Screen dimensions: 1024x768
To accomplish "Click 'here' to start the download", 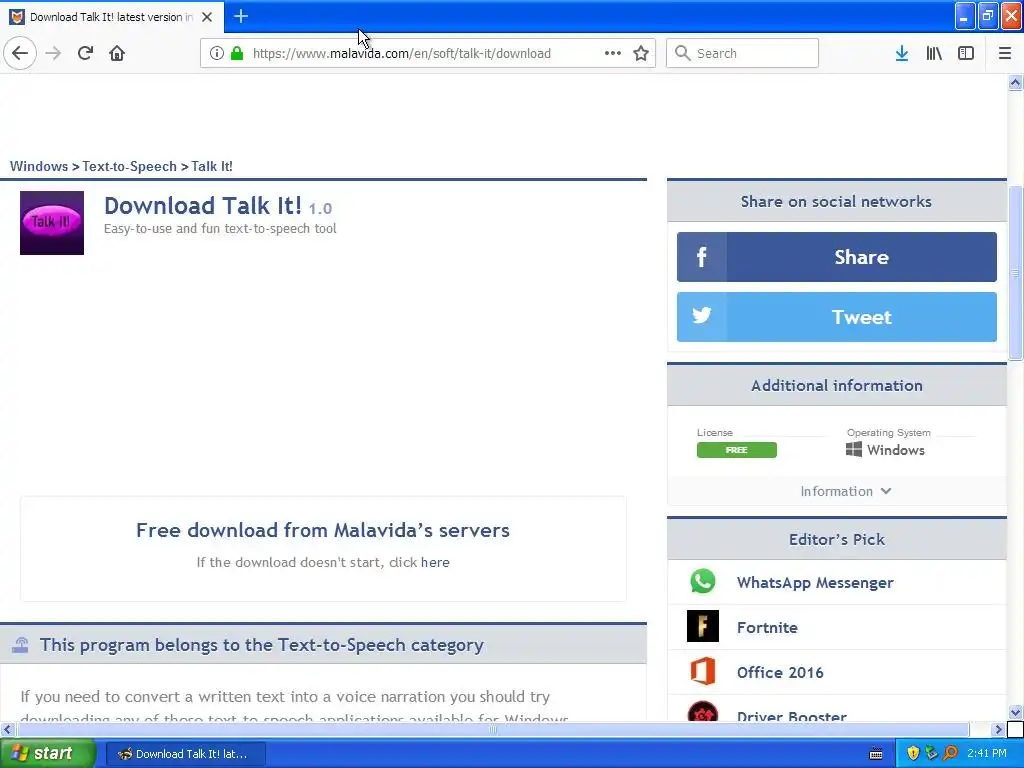I will tap(435, 562).
